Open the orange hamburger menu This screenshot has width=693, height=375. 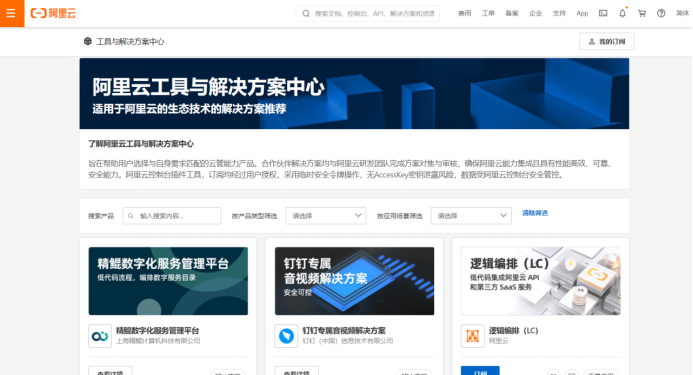(12, 13)
